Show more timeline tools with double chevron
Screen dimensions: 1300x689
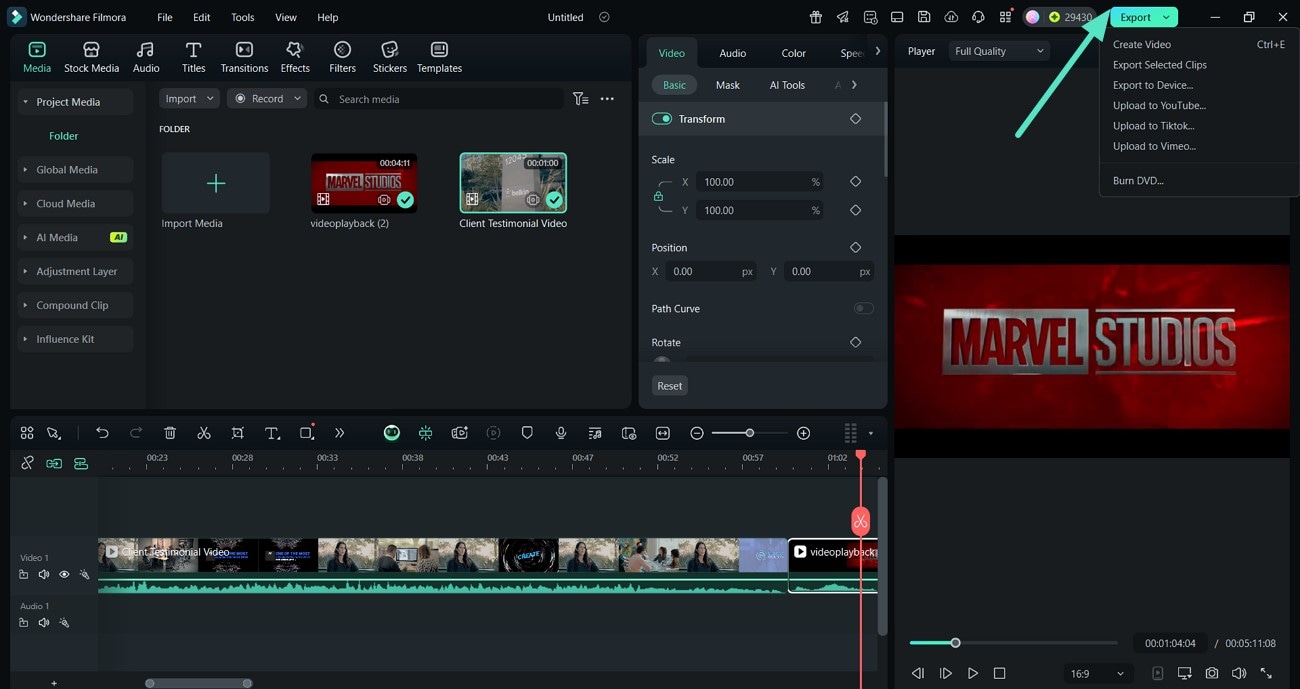point(339,433)
